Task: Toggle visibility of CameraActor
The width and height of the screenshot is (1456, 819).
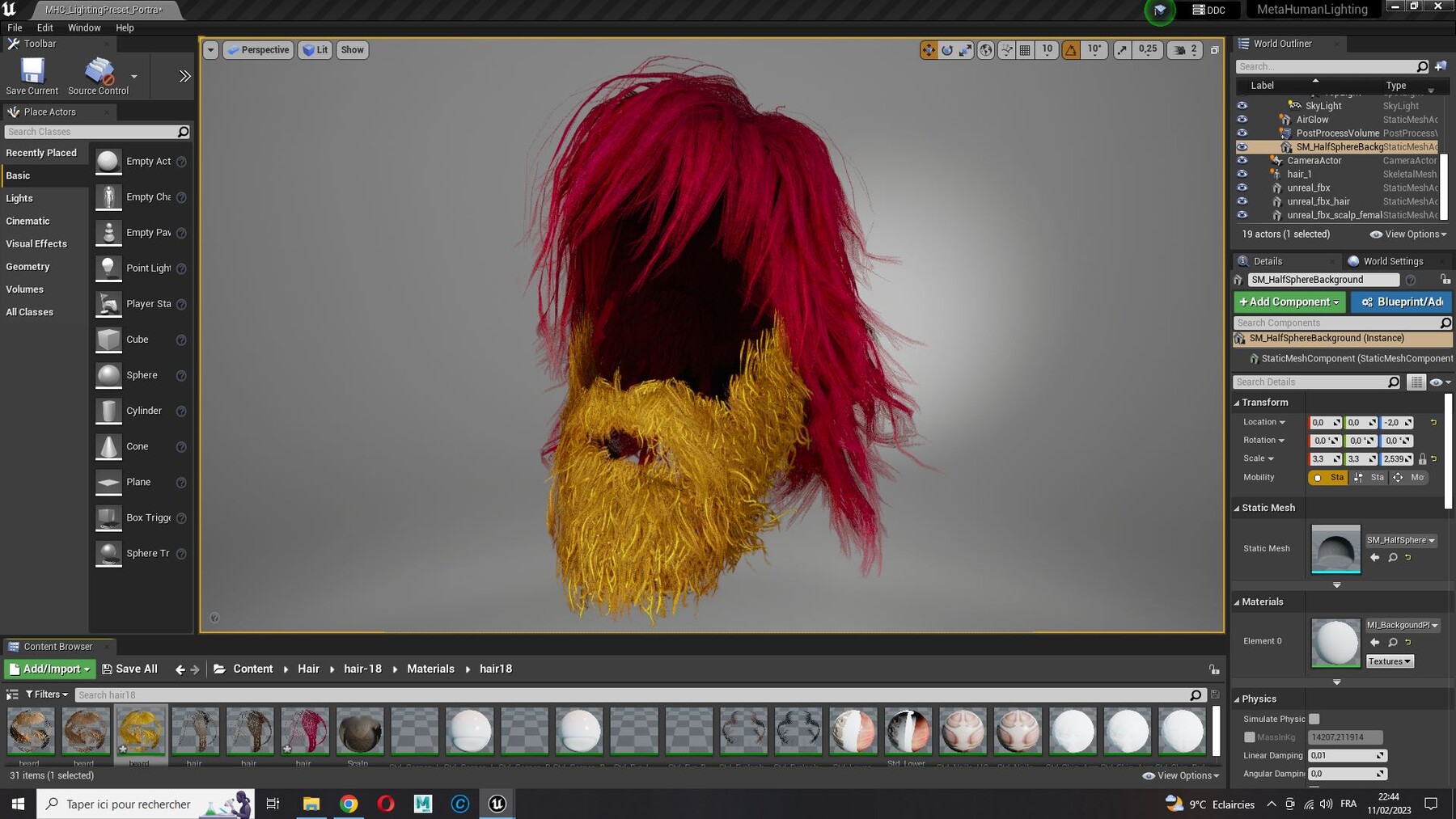Action: coord(1242,161)
